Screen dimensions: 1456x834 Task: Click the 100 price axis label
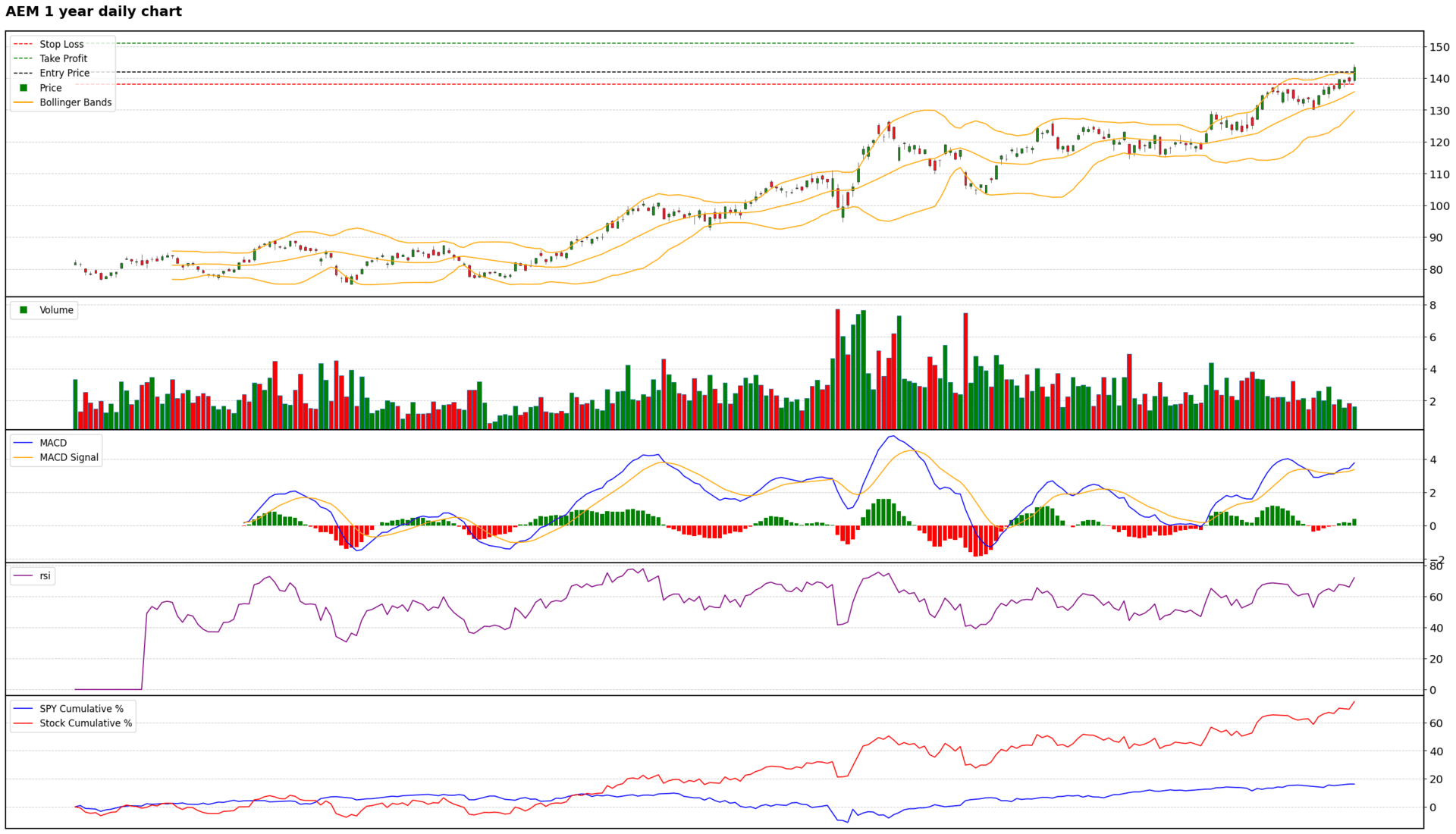(x=1439, y=206)
